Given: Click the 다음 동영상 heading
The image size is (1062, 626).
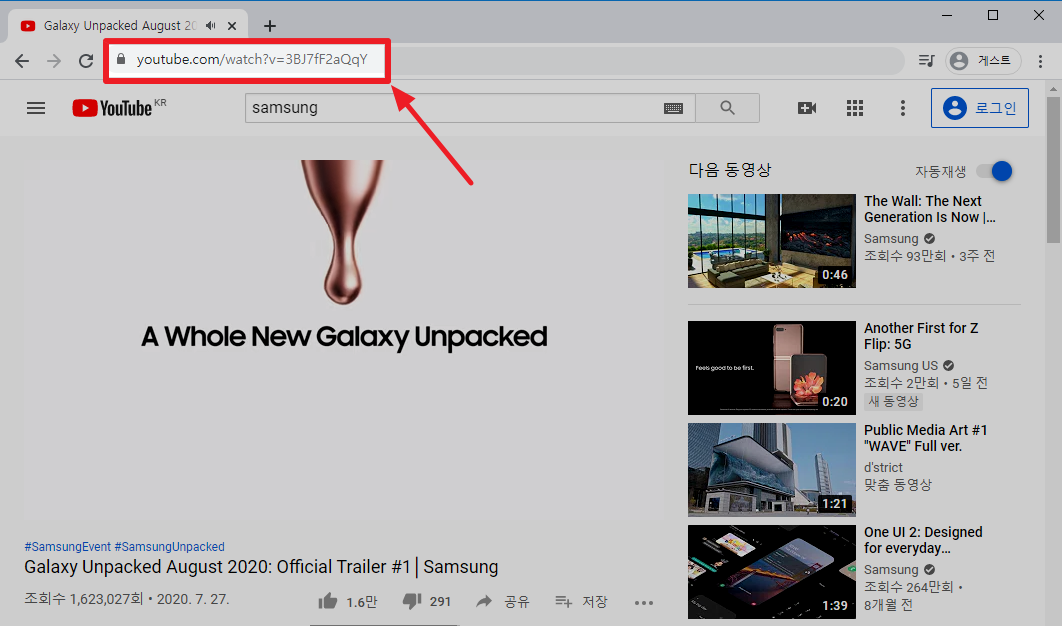Looking at the screenshot, I should pyautogui.click(x=729, y=169).
